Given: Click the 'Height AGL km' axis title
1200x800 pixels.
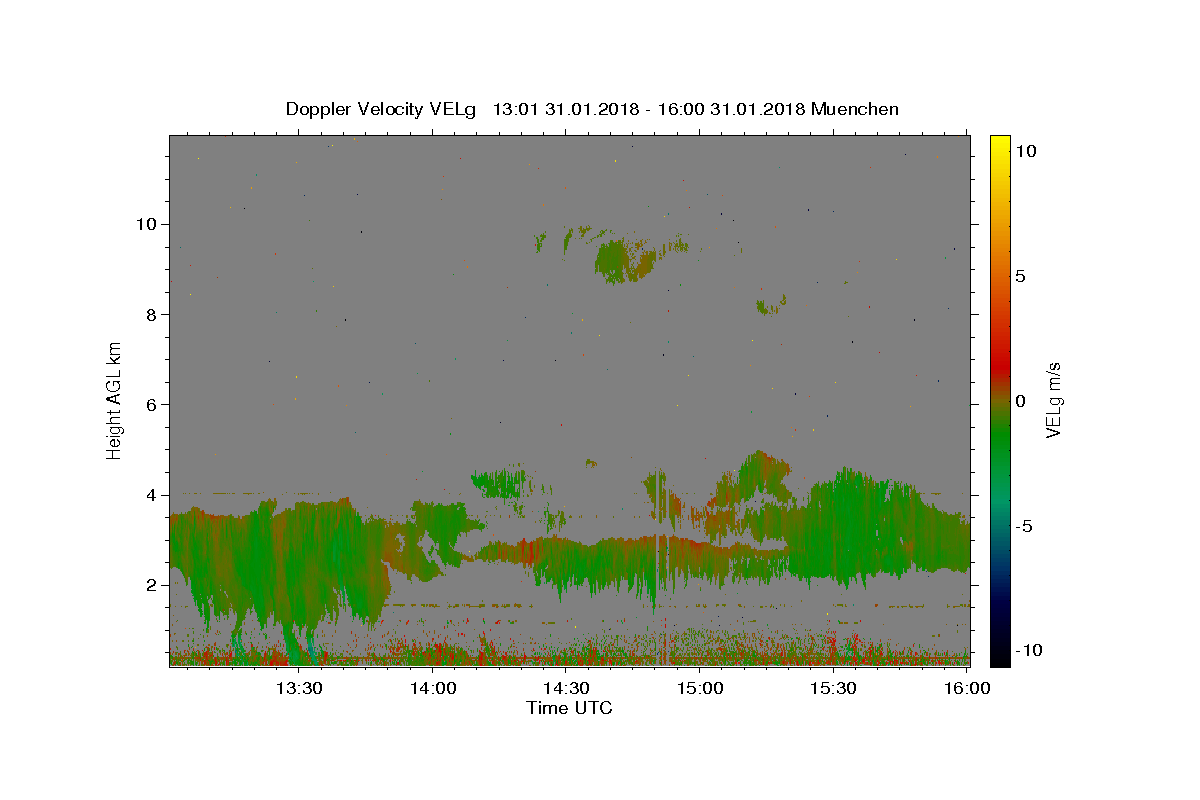Looking at the screenshot, I should click(x=115, y=400).
